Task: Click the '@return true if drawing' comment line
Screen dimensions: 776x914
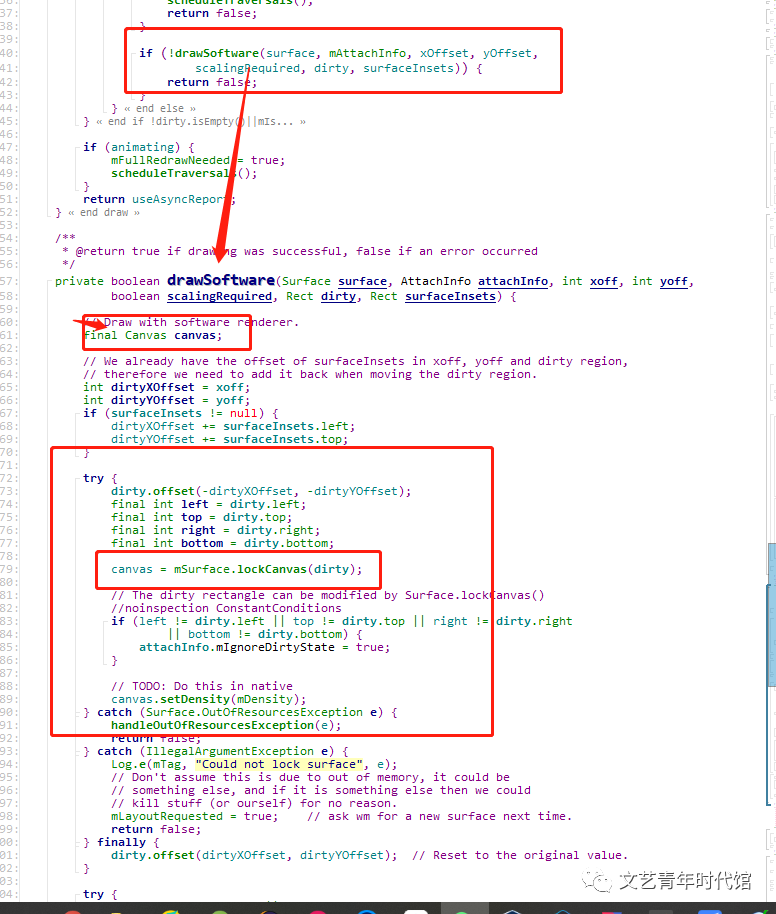Action: tap(300, 251)
